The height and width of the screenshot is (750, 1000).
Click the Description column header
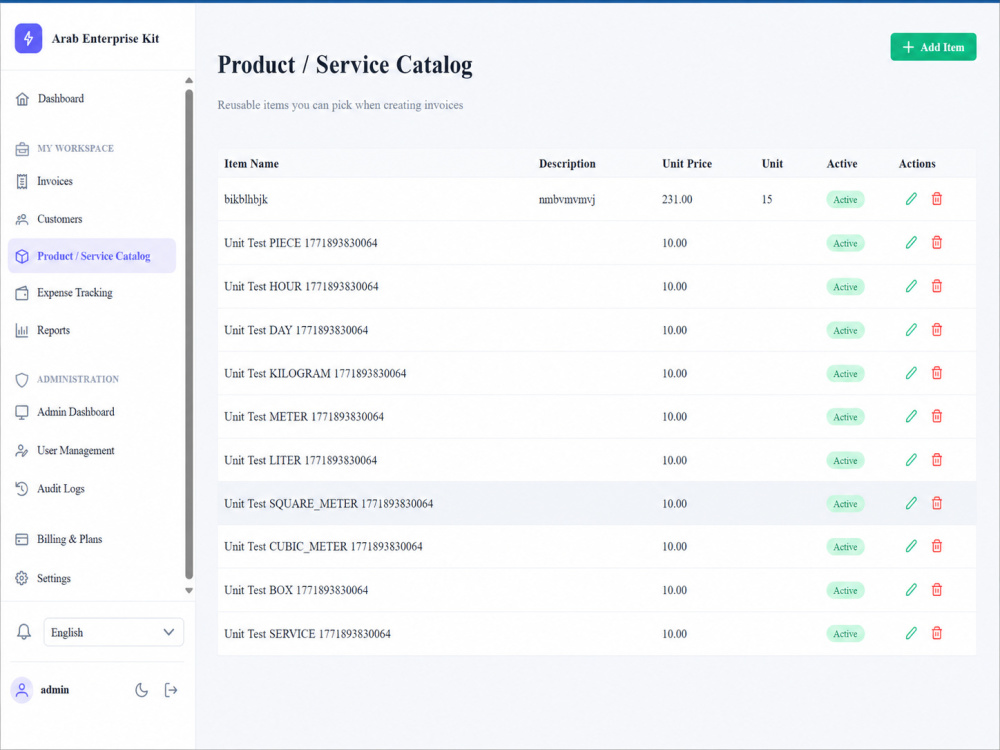[x=567, y=164]
